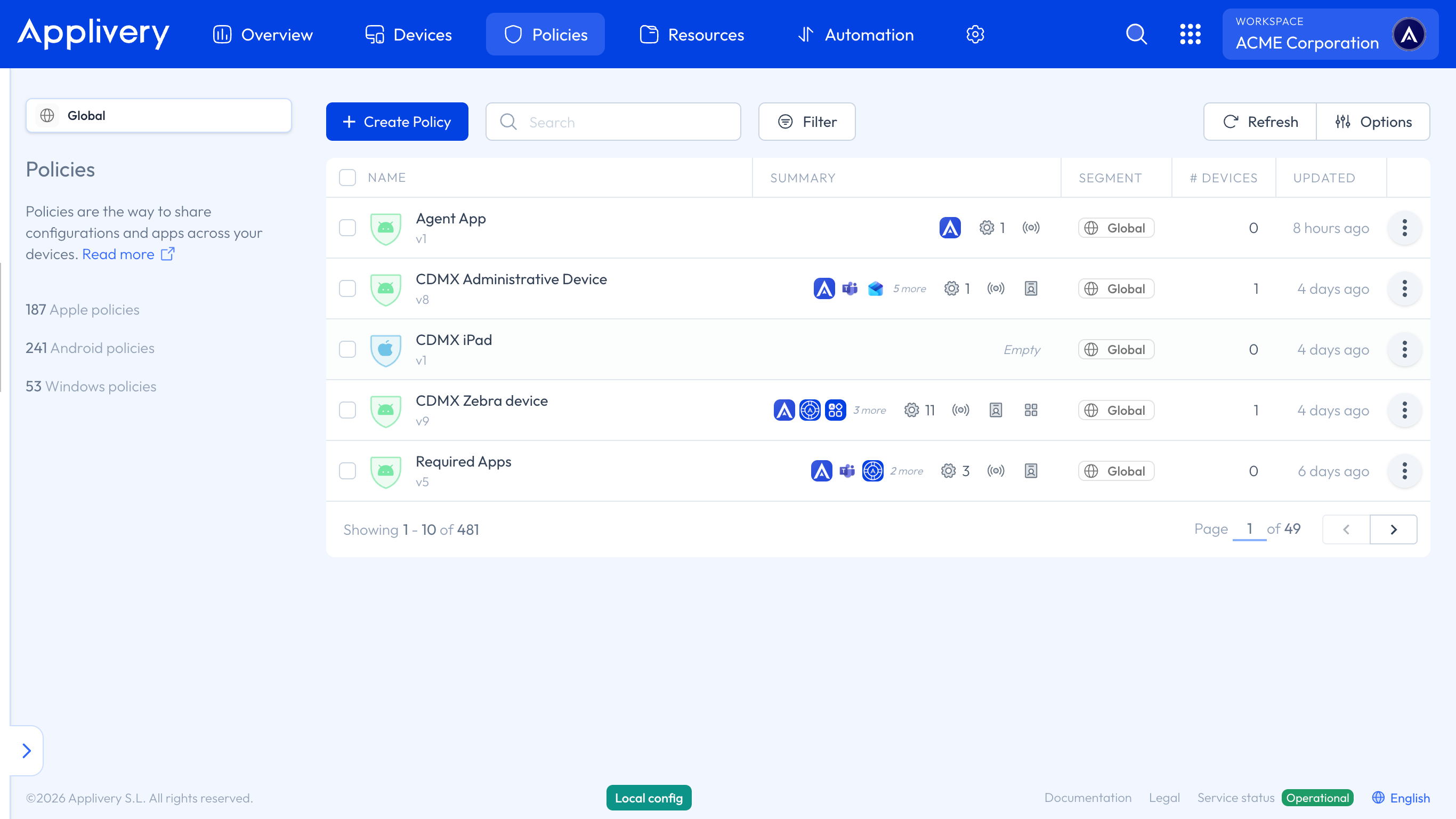The height and width of the screenshot is (819, 1456).
Task: Click the settings gear count in CDMX Zebra device row
Action: [919, 410]
